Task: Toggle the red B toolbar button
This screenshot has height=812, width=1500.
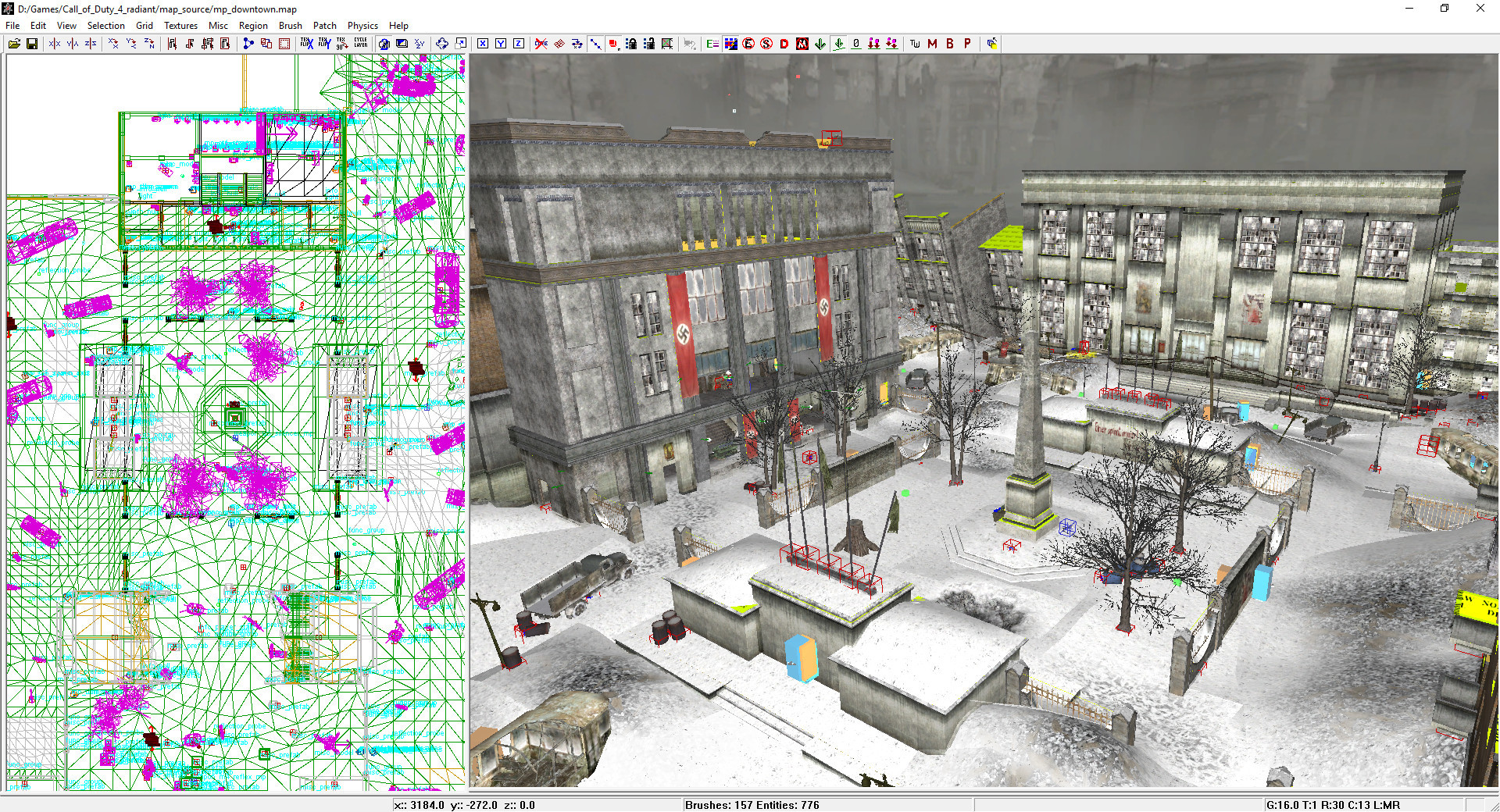Action: tap(950, 44)
